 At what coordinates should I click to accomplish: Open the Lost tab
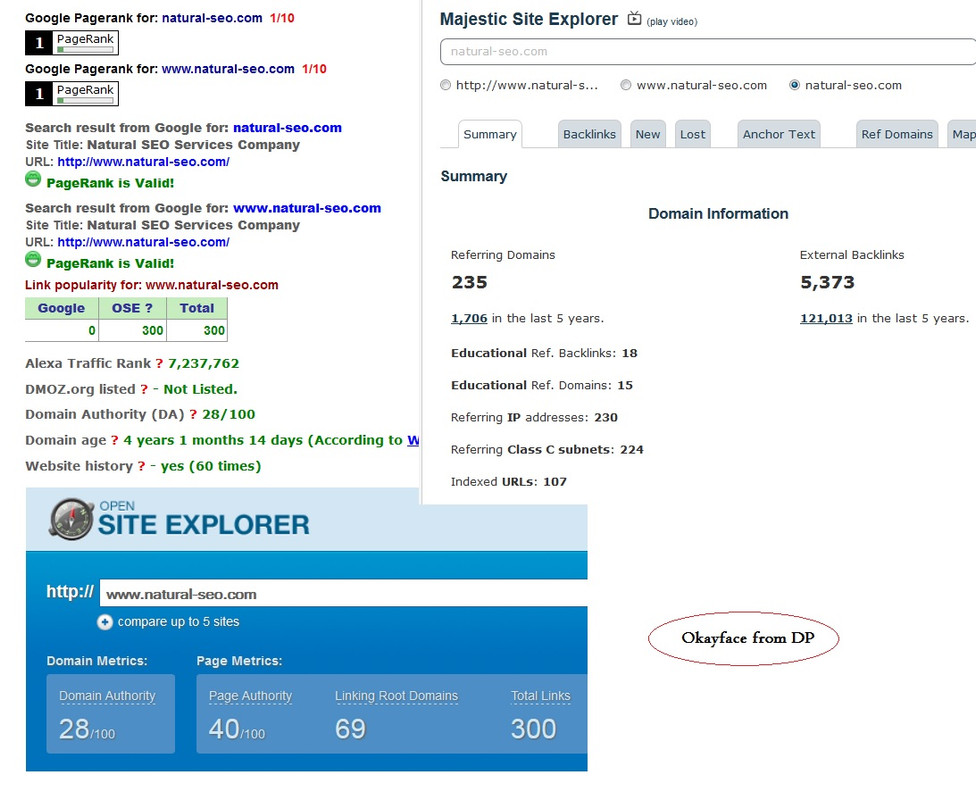693,134
